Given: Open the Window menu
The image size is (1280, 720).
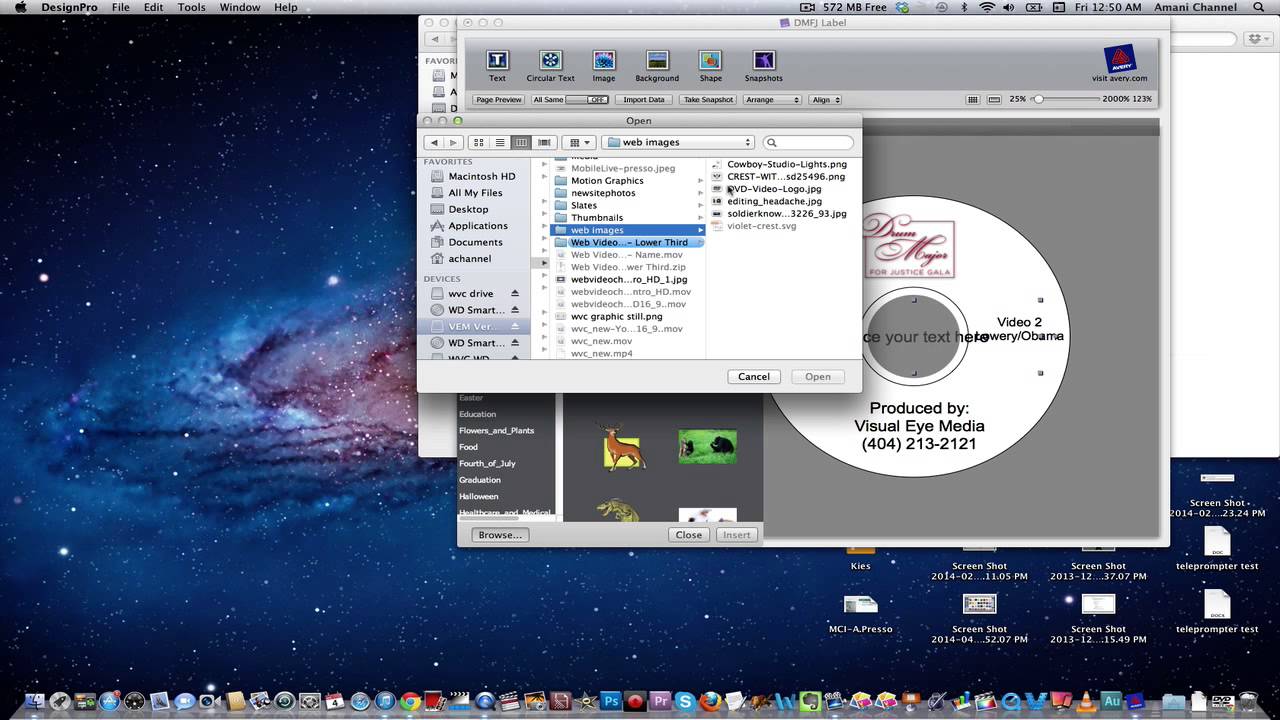Looking at the screenshot, I should 240,7.
